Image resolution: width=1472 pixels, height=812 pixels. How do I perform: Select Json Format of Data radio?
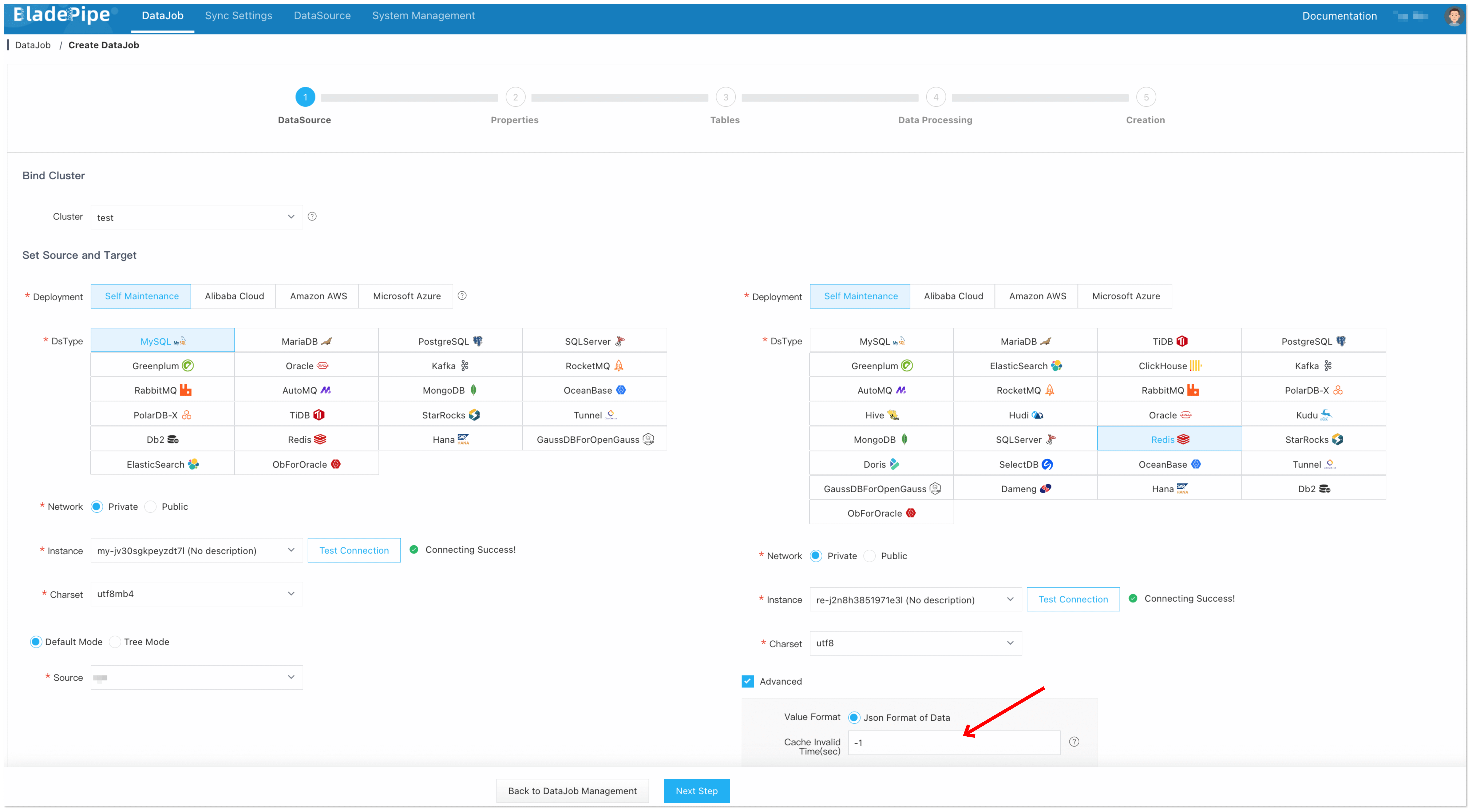[x=854, y=718]
